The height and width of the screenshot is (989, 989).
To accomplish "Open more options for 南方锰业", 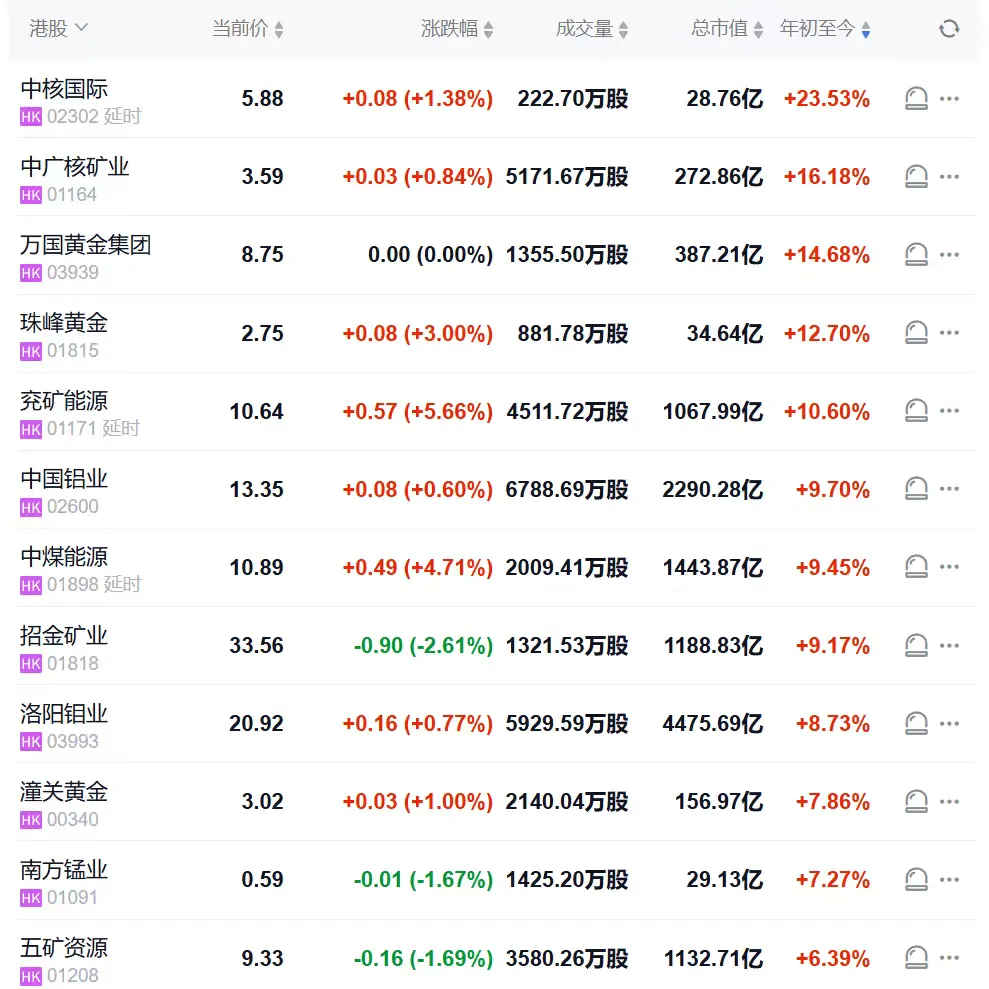I will click(949, 880).
